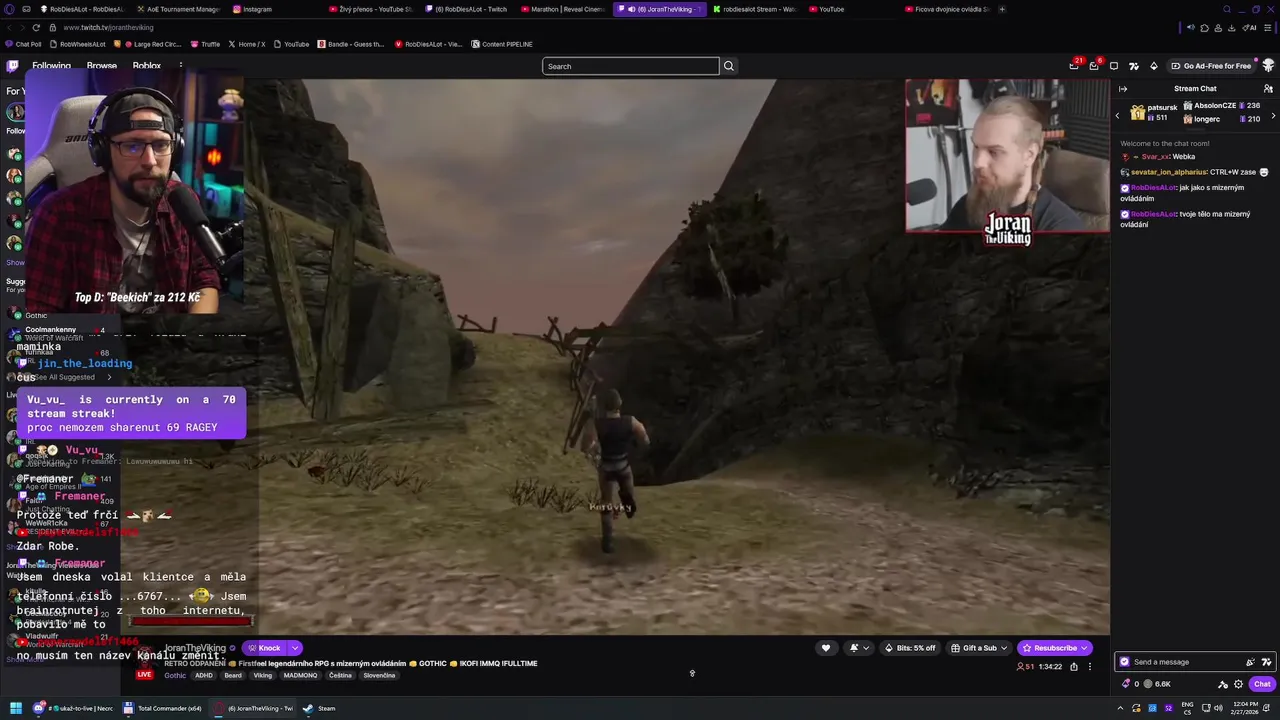This screenshot has height=720, width=1280.
Task: Switch to Instagram browser tab
Action: pos(251,9)
